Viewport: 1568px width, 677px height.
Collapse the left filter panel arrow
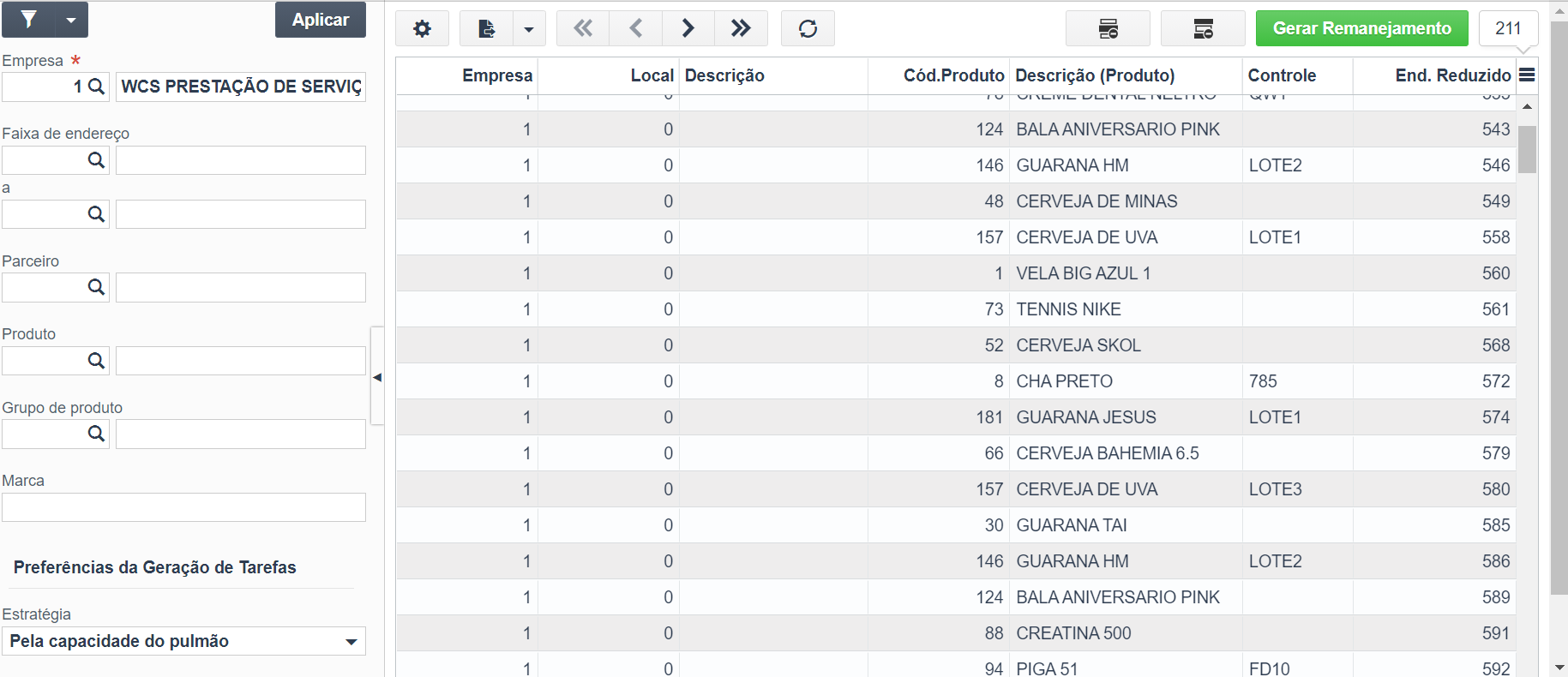tap(377, 377)
